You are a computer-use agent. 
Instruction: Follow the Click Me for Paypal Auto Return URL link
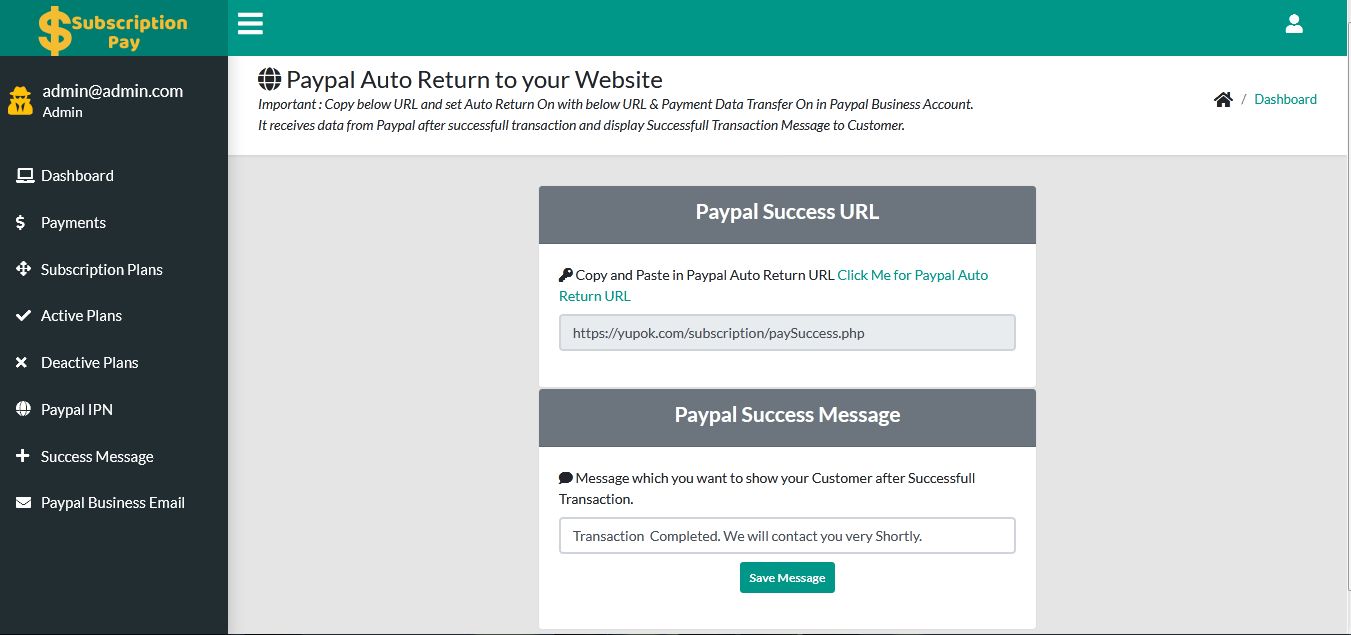[x=912, y=275]
